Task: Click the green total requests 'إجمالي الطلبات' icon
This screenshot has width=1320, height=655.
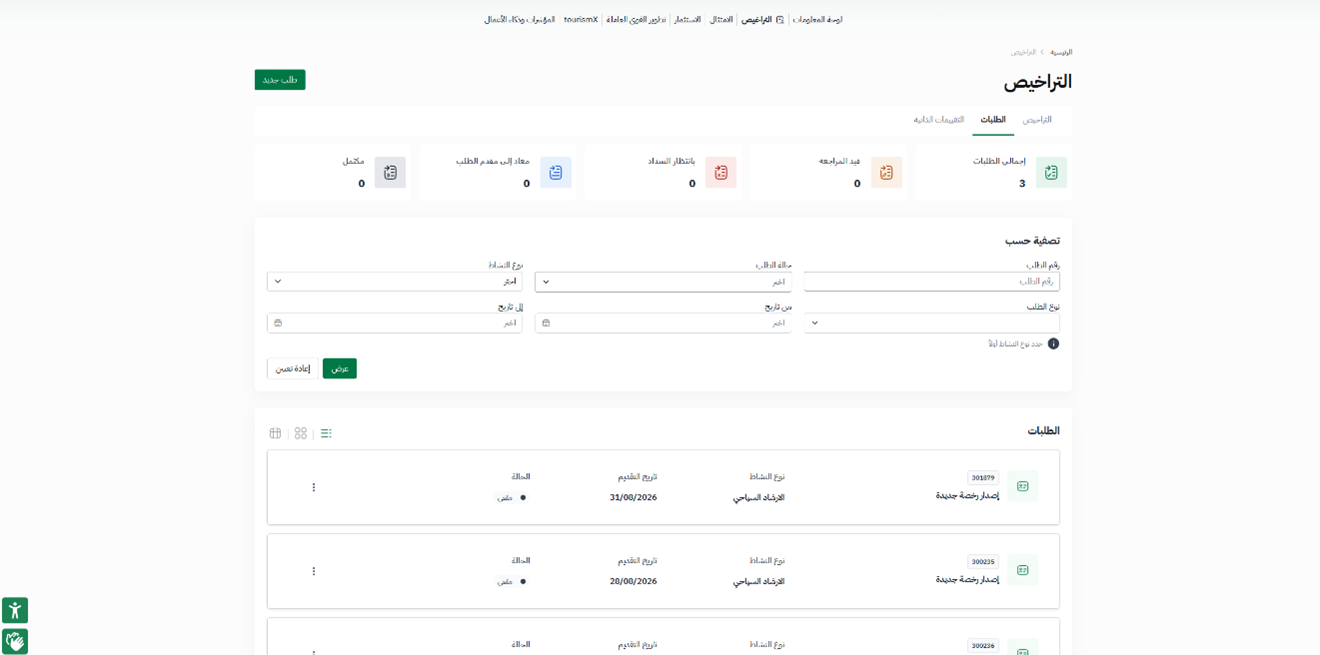Action: (1051, 172)
